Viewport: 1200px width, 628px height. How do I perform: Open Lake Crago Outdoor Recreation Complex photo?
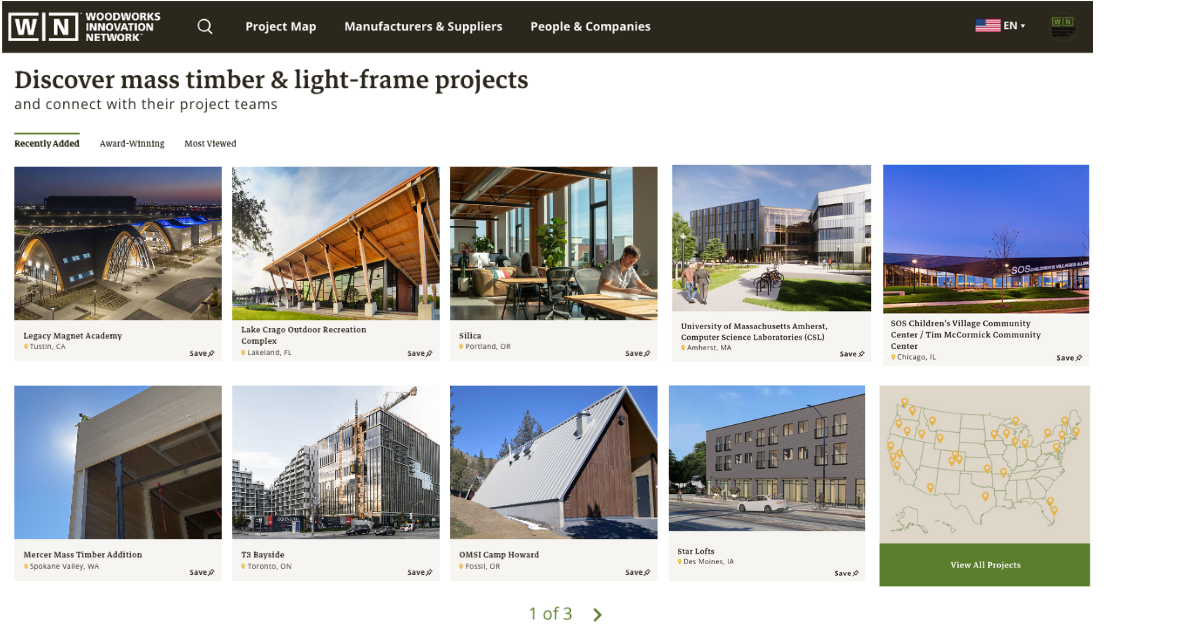tap(335, 243)
